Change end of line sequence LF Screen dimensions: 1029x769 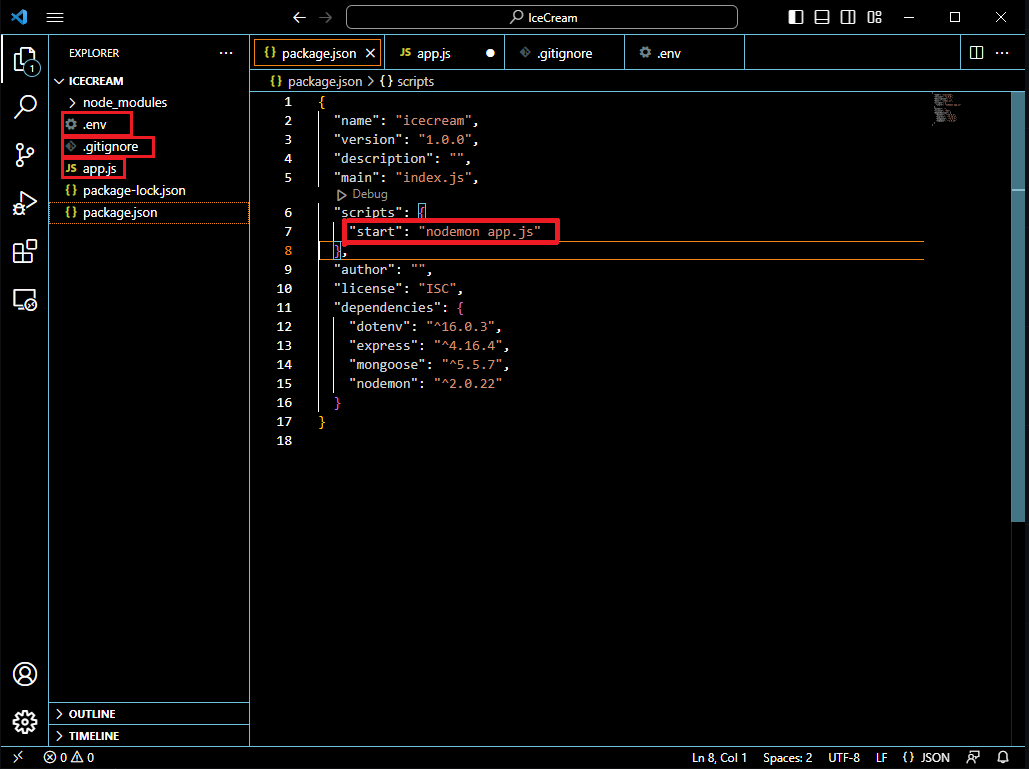click(882, 758)
